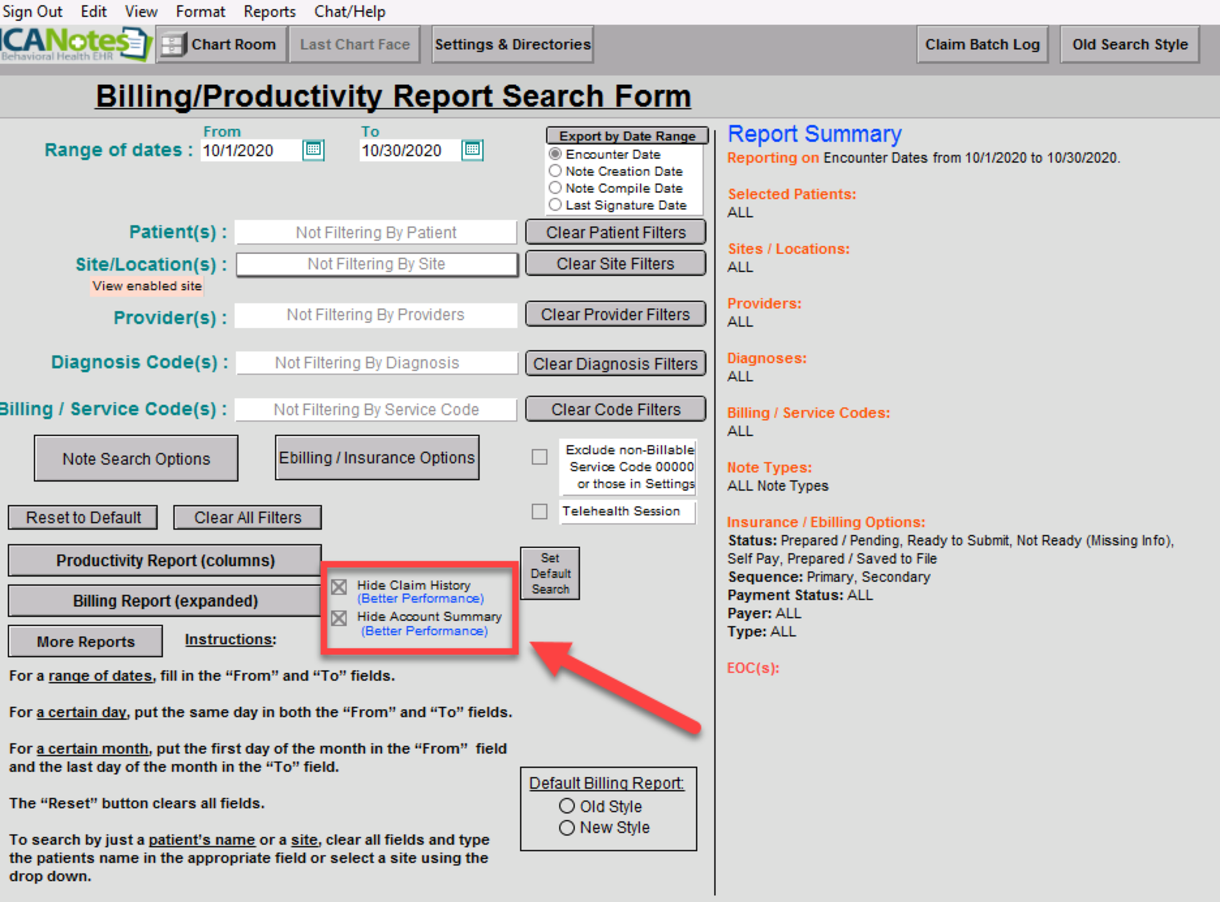This screenshot has width=1220, height=902.
Task: Select Note Creation Date radio option
Action: [555, 171]
